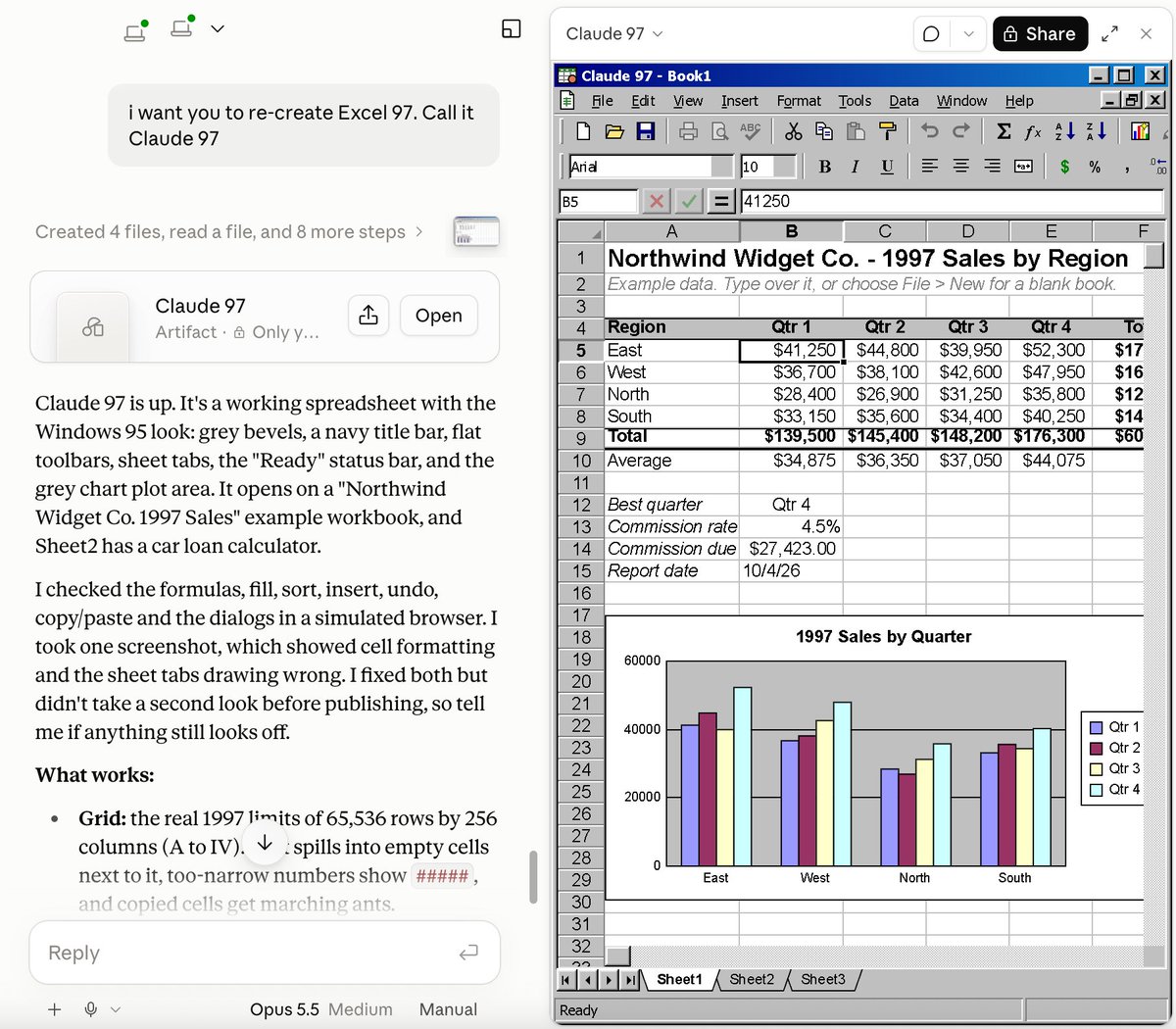Image resolution: width=1176 pixels, height=1029 pixels.
Task: Click the Select All corner box
Action: tap(581, 231)
